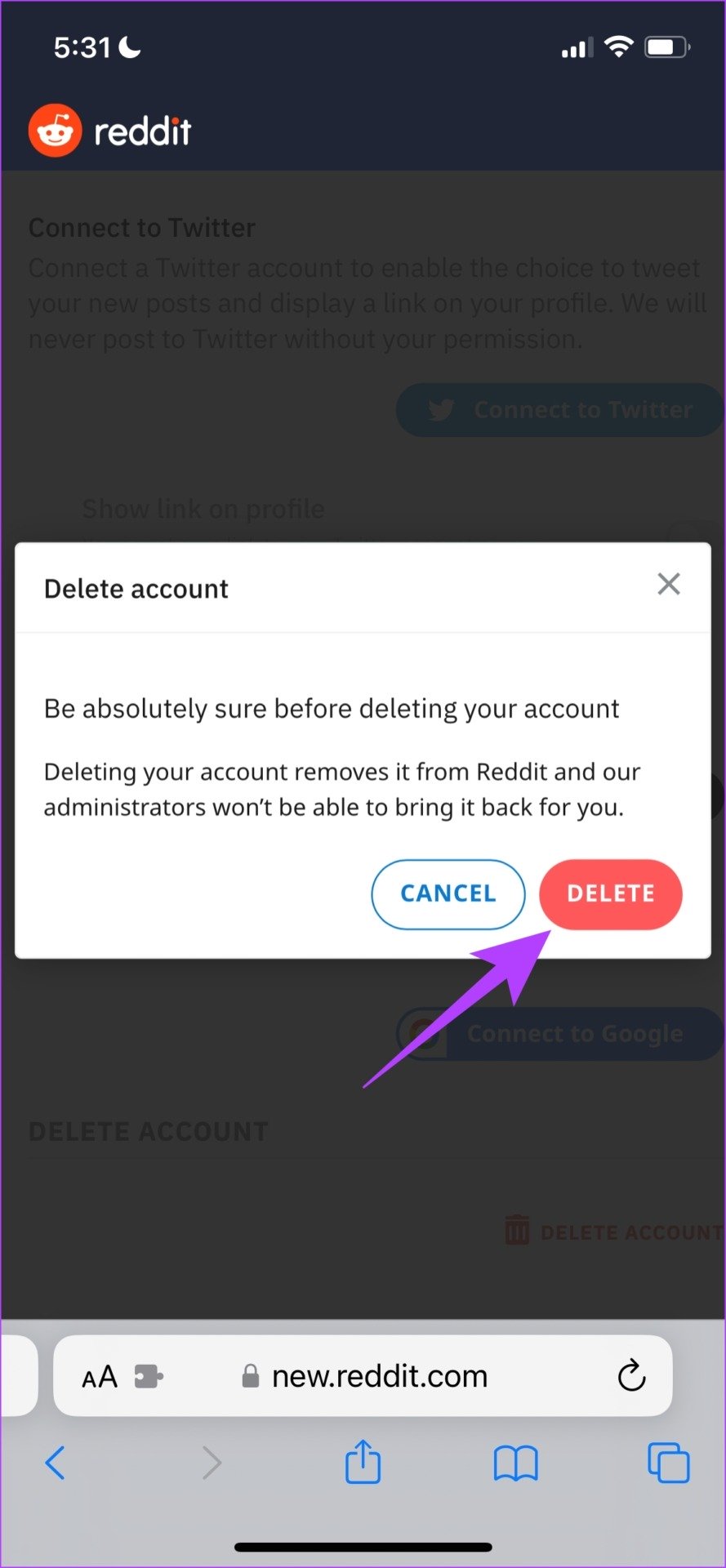This screenshot has height=1568, width=726.
Task: Close the Delete account dialog with X
Action: coord(669,584)
